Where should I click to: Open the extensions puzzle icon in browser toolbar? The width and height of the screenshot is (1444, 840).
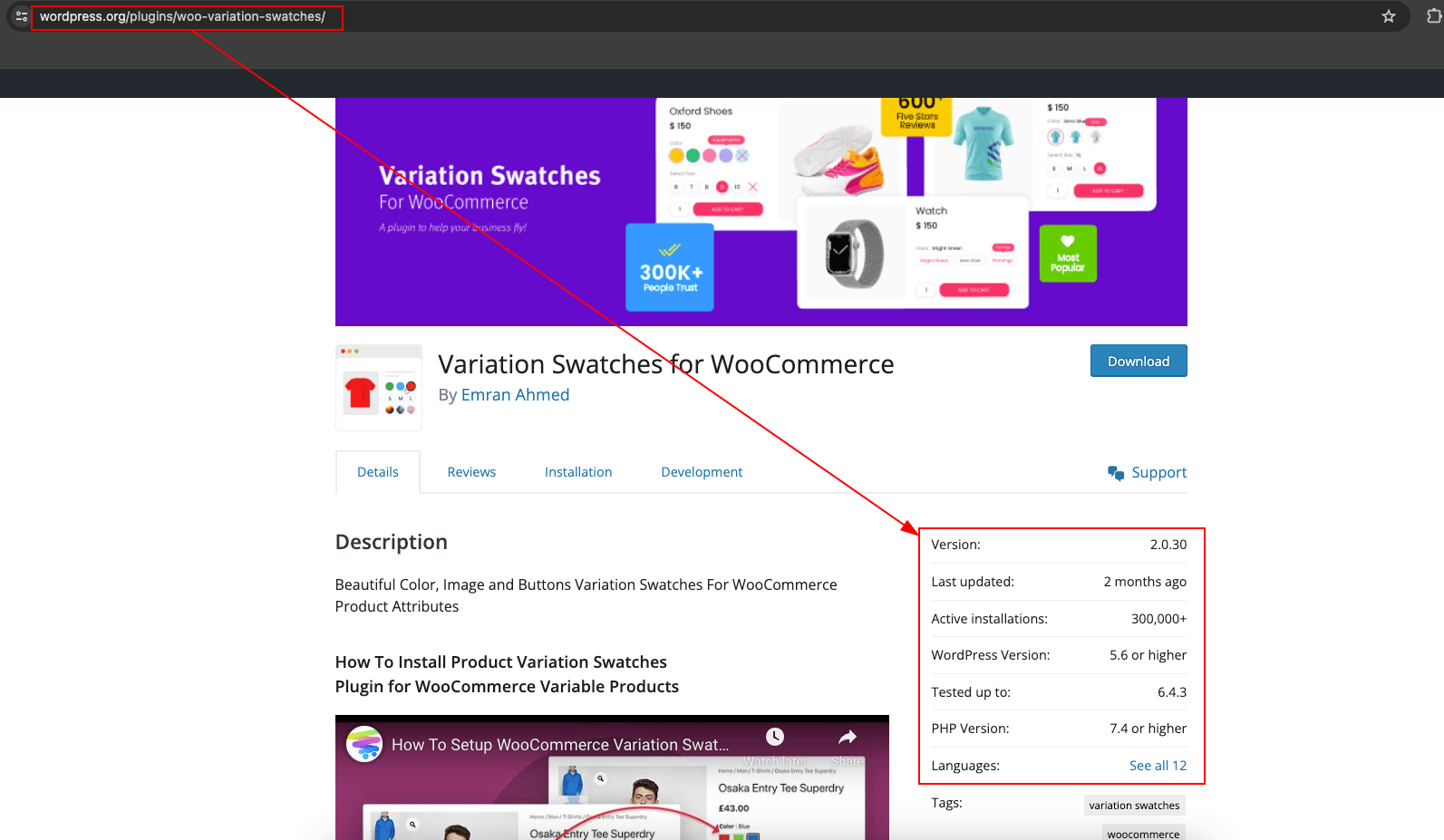pos(1434,16)
